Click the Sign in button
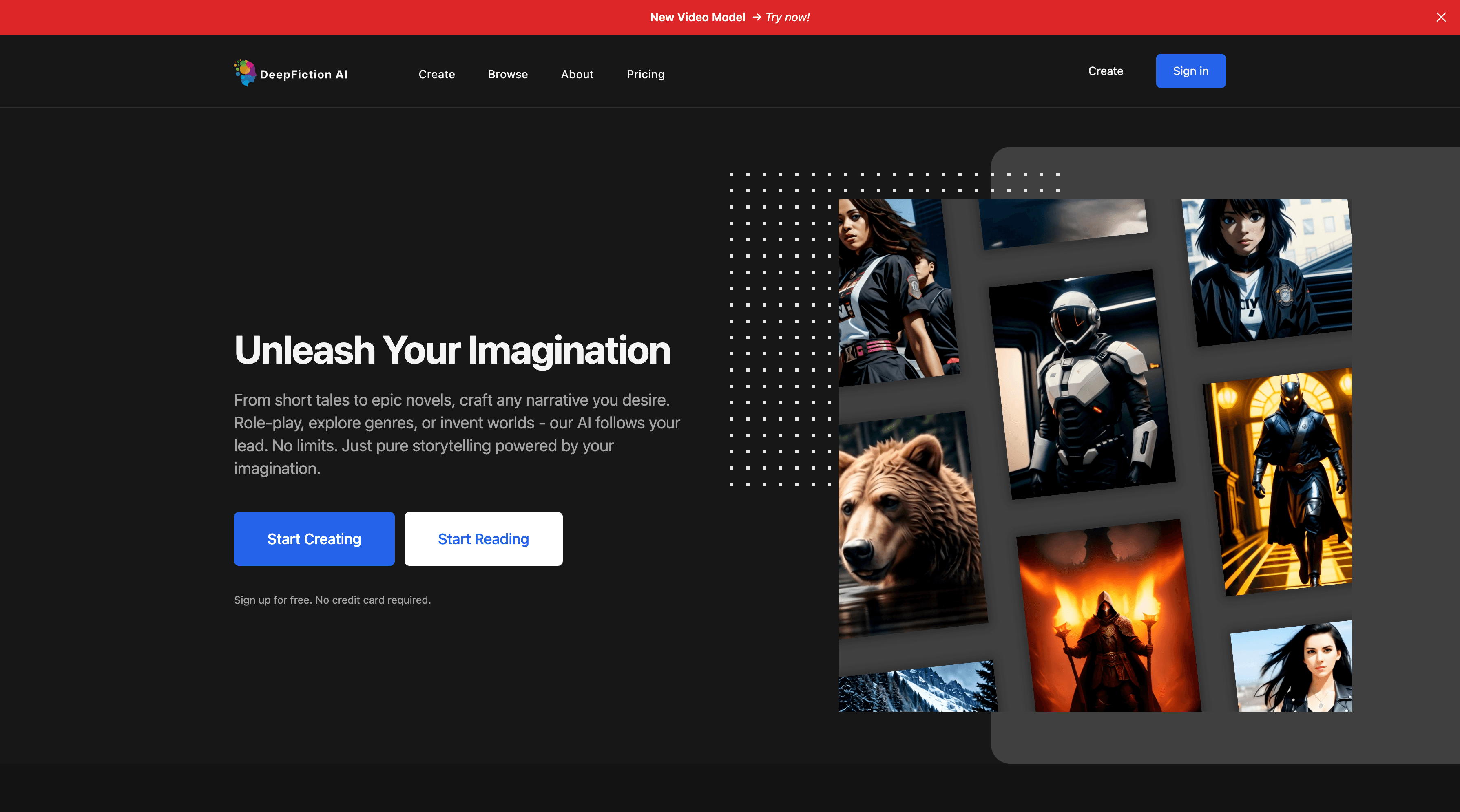1460x812 pixels. pos(1190,71)
